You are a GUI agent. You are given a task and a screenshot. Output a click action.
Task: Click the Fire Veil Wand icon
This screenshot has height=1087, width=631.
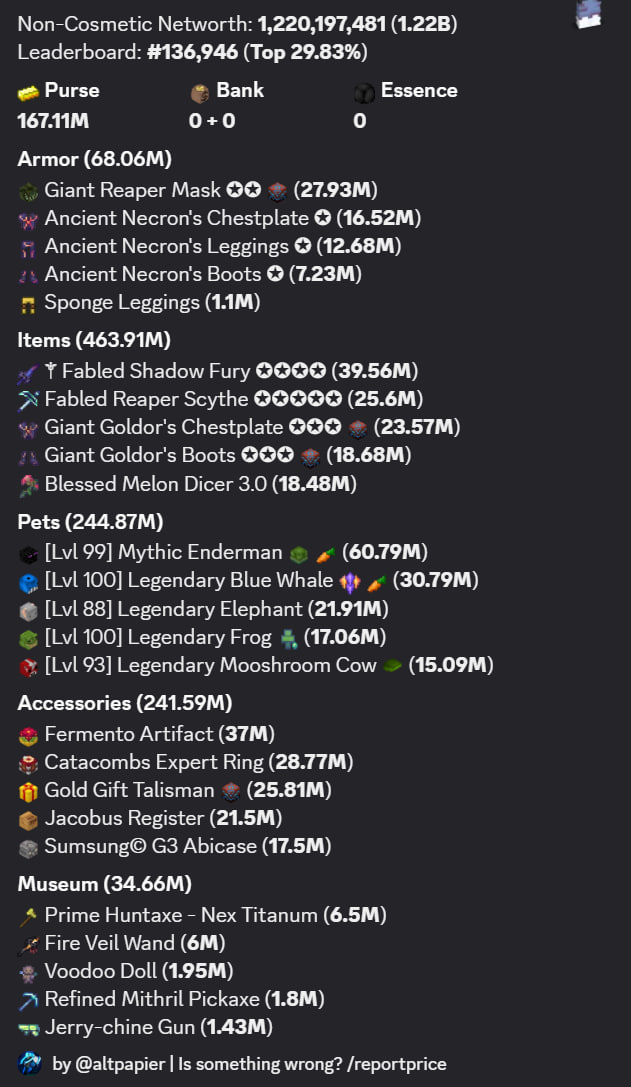(28, 944)
